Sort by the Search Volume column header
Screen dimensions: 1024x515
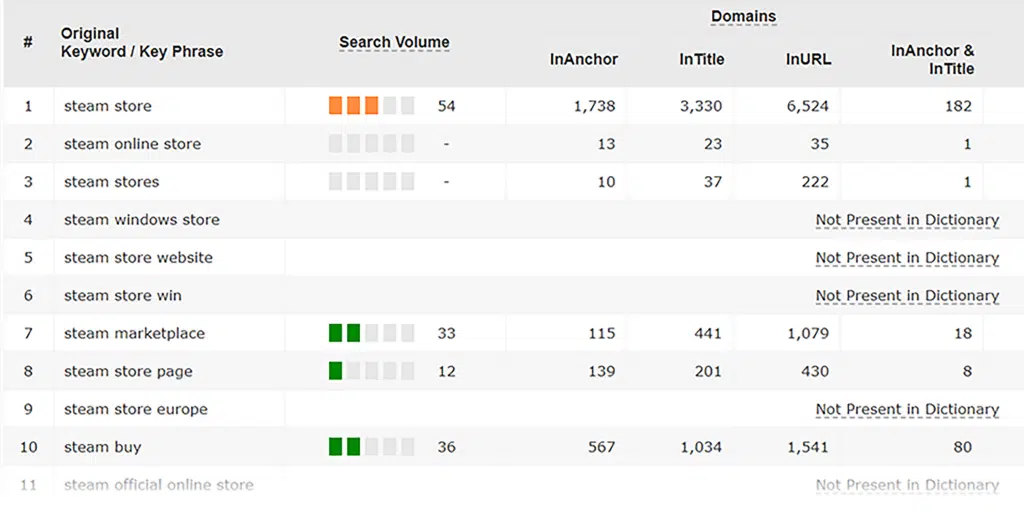tap(394, 42)
